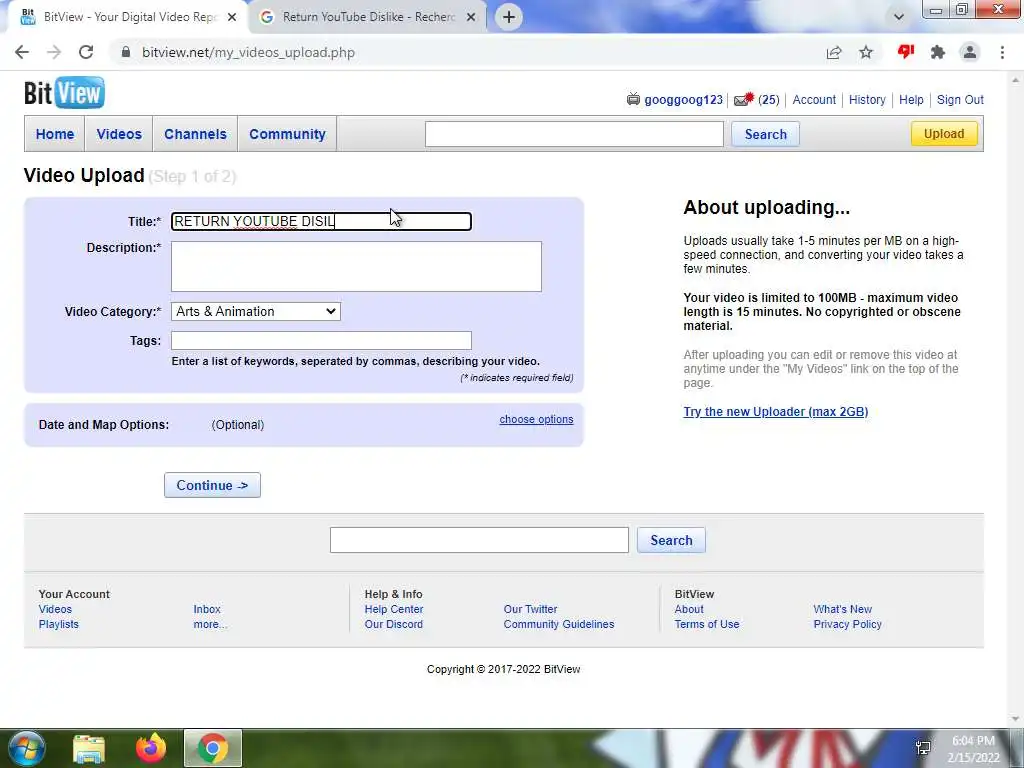Open footer more... link
The width and height of the screenshot is (1024, 768).
210,624
